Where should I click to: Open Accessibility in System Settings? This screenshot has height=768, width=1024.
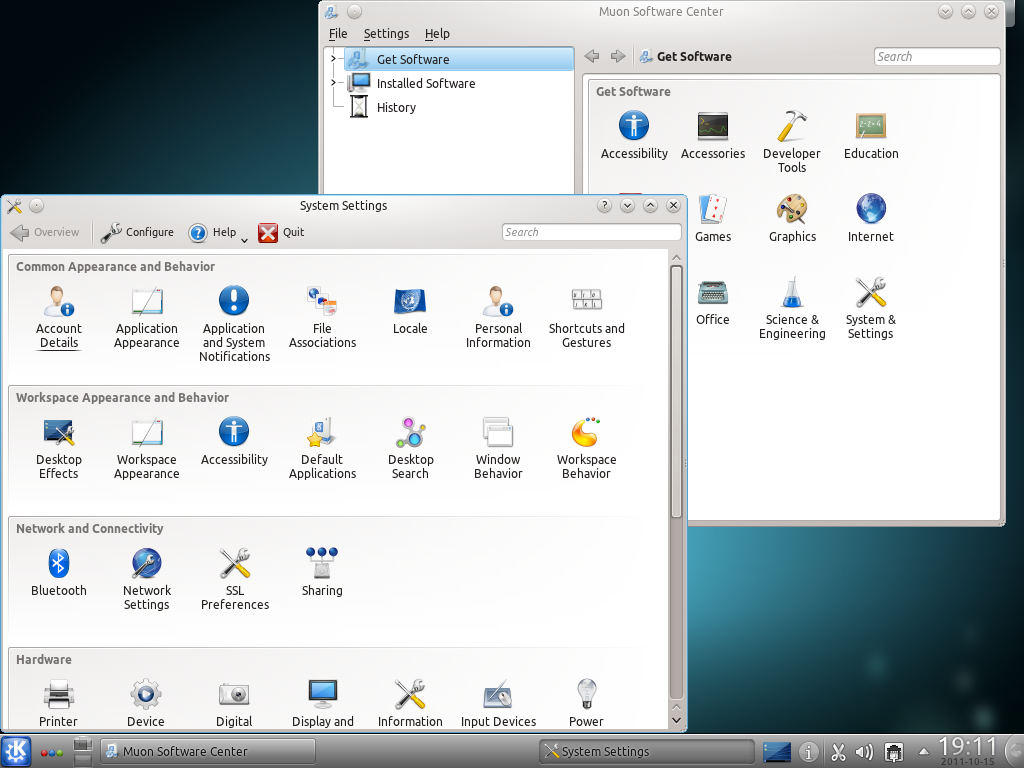coord(234,442)
